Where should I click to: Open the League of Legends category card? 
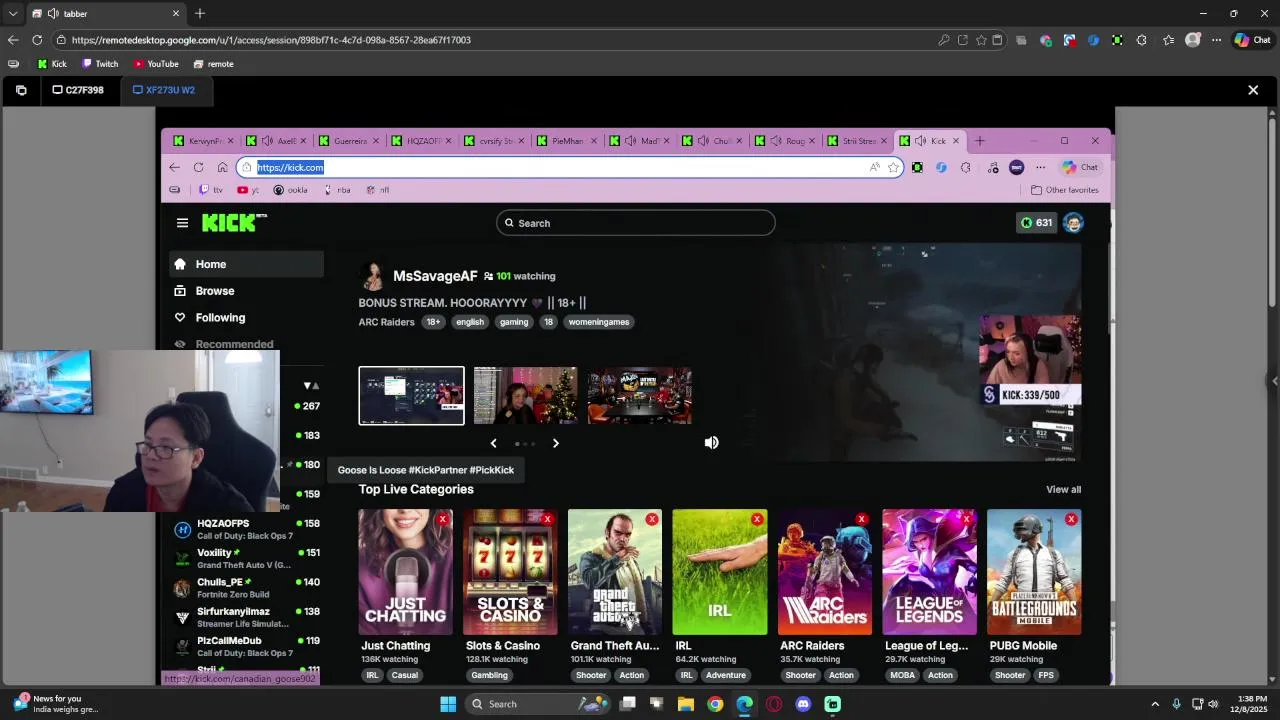[x=929, y=572]
